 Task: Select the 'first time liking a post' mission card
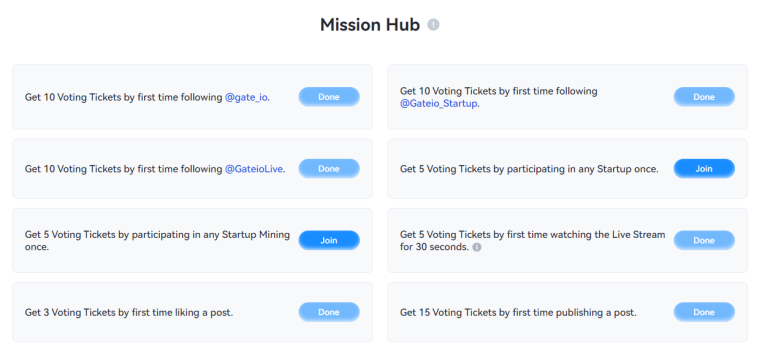tap(192, 312)
